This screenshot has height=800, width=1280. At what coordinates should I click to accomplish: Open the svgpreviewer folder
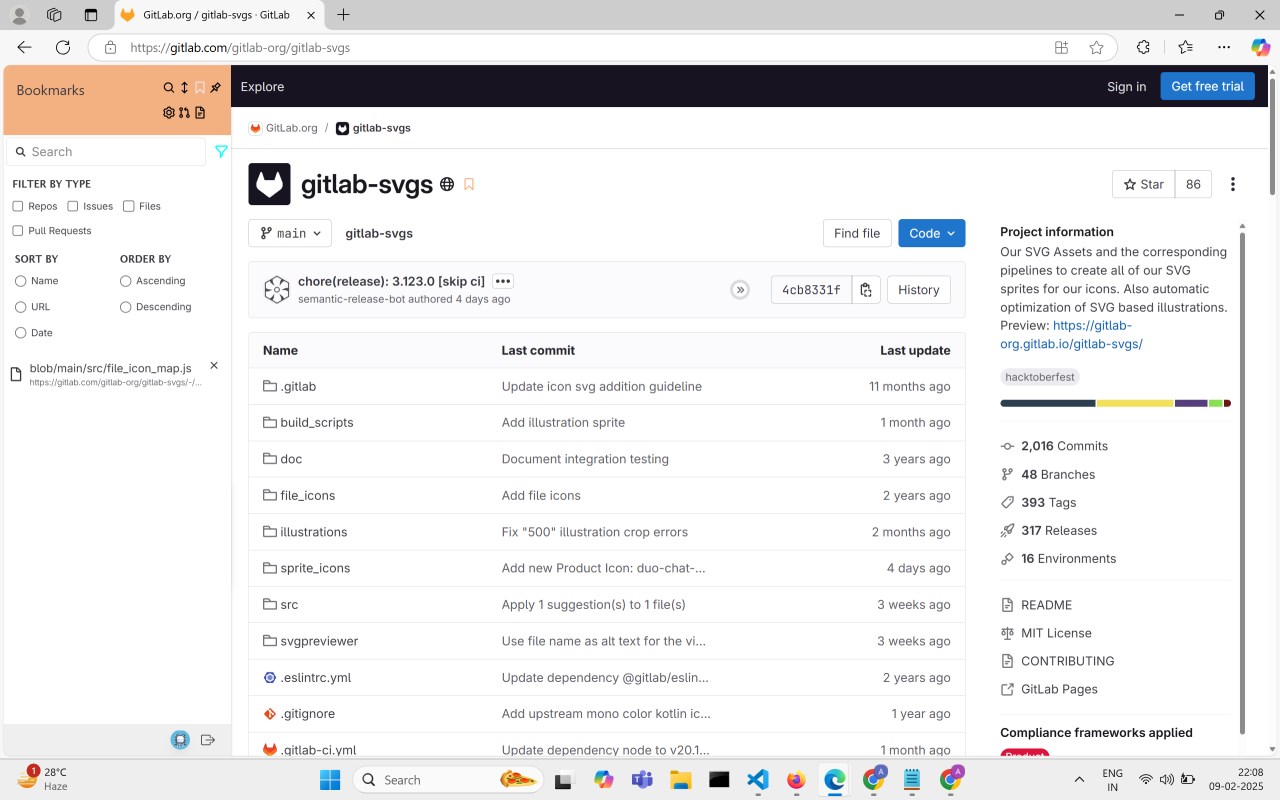point(319,641)
